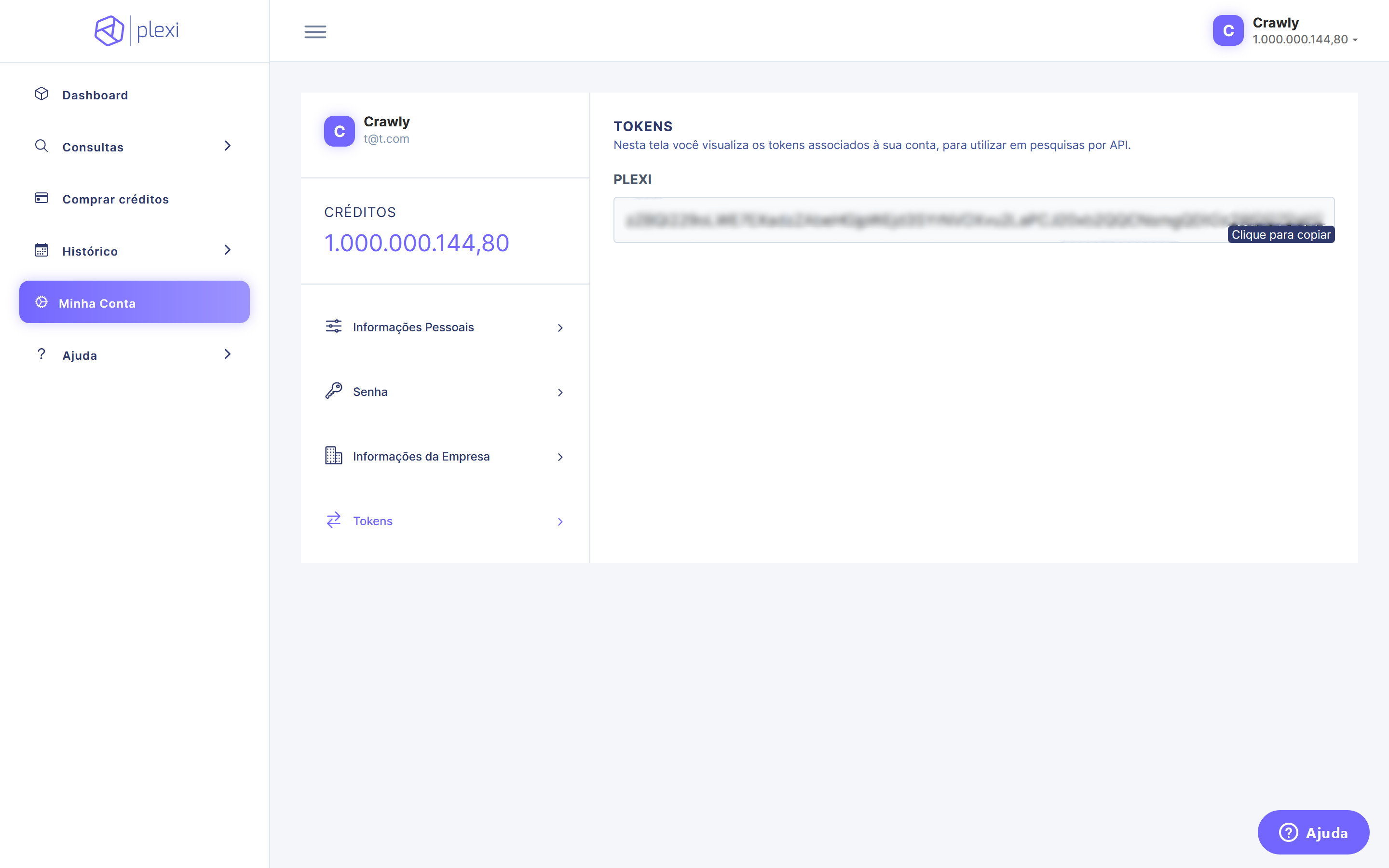Click the top bar balance 1.000.000.144,80
This screenshot has height=868, width=1389.
(1300, 40)
